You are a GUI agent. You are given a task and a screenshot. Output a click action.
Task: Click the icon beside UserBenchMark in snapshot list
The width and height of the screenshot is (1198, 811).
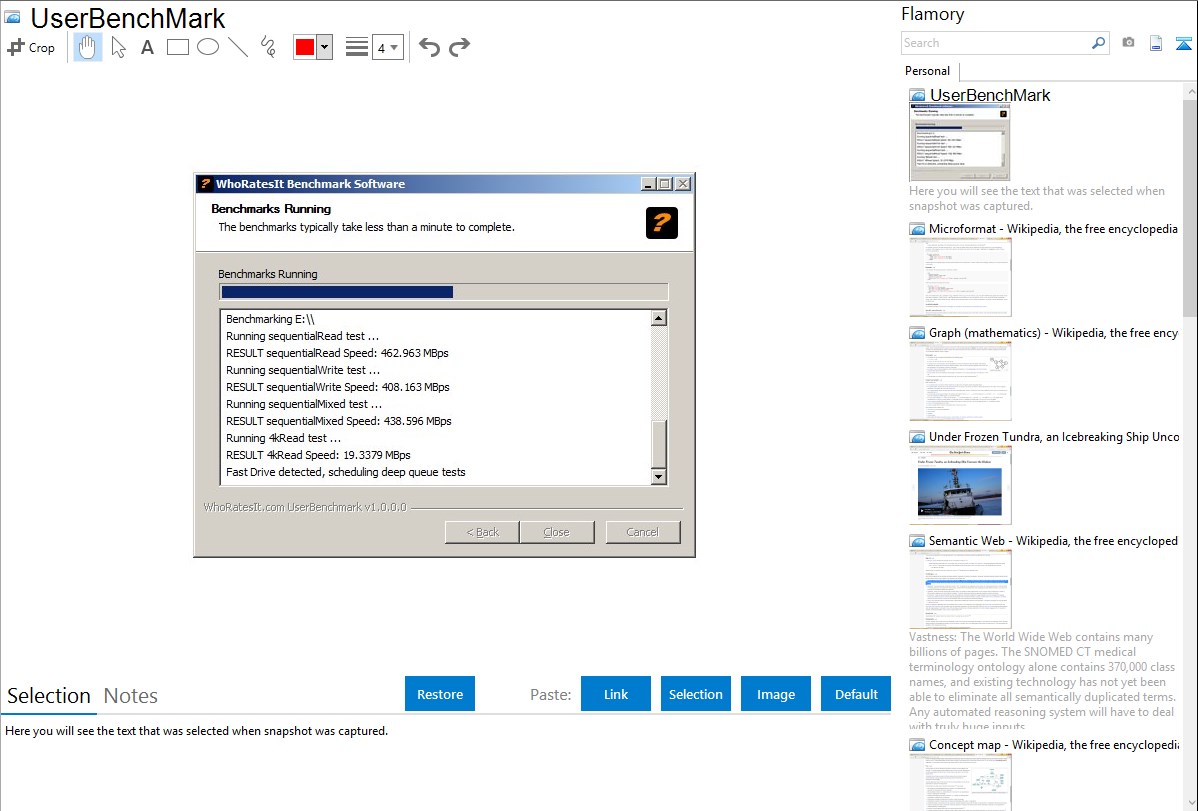tap(918, 96)
